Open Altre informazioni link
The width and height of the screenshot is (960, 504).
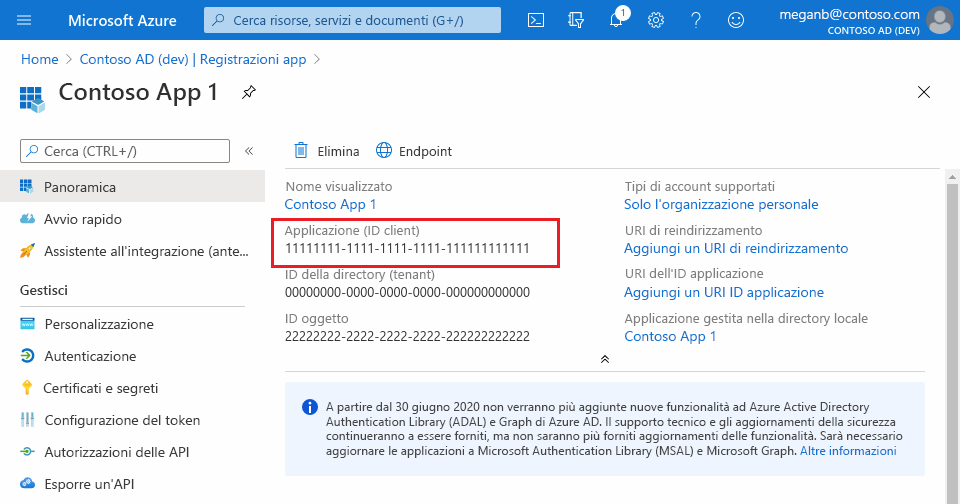pyautogui.click(x=848, y=451)
